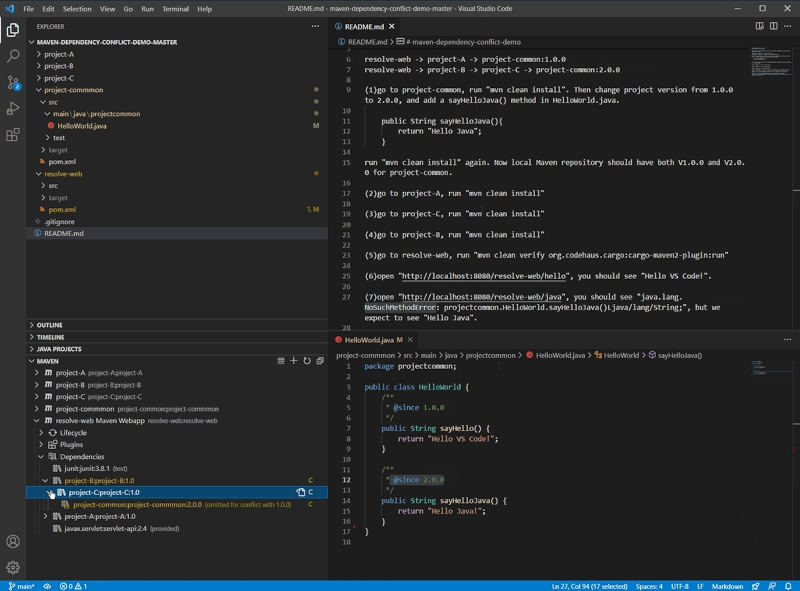Viewport: 800px width, 591px height.
Task: Click sayHelloJava() breadcrumb segment
Action: 675,355
